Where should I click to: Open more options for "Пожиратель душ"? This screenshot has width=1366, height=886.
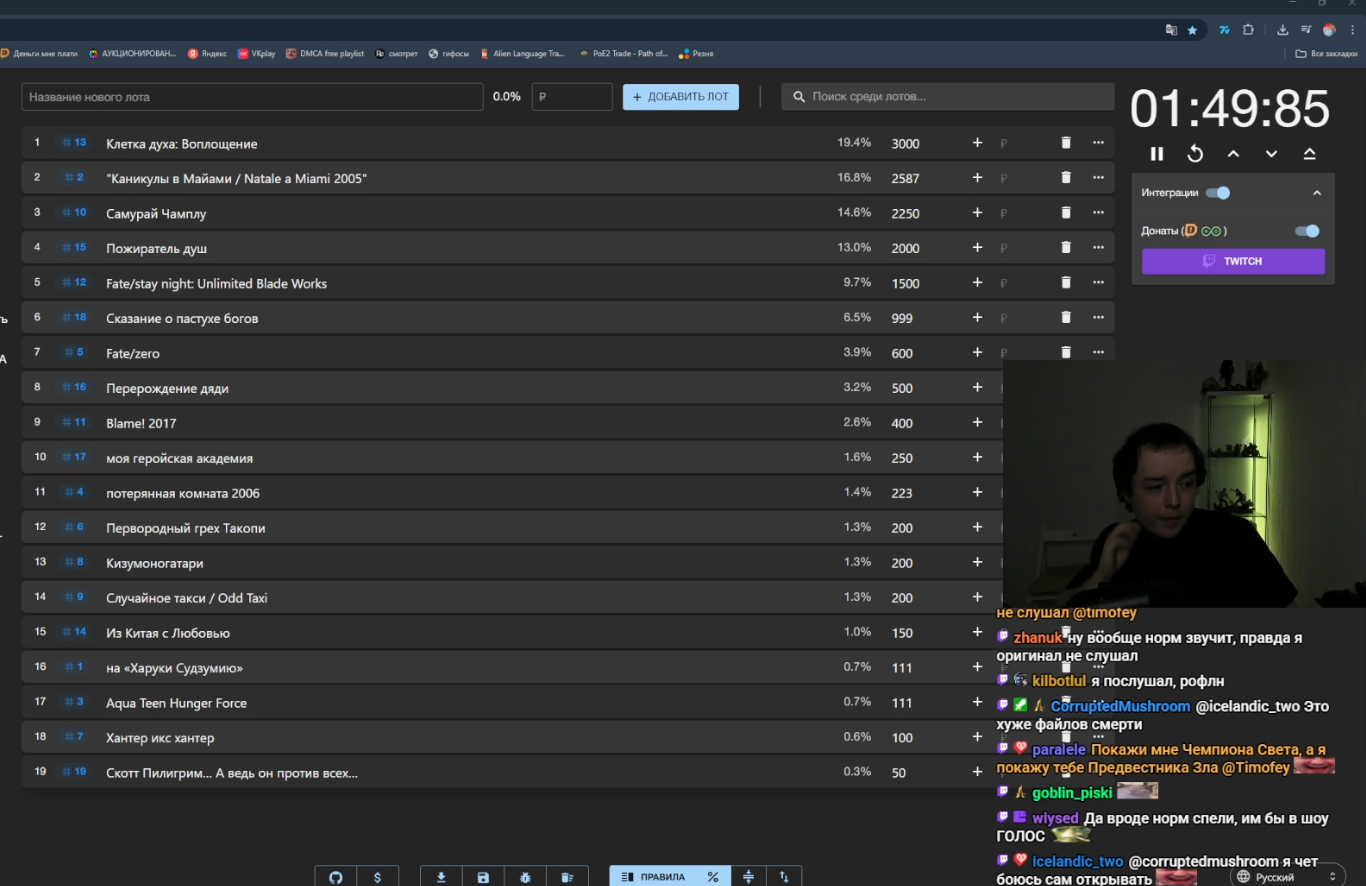pos(1098,248)
